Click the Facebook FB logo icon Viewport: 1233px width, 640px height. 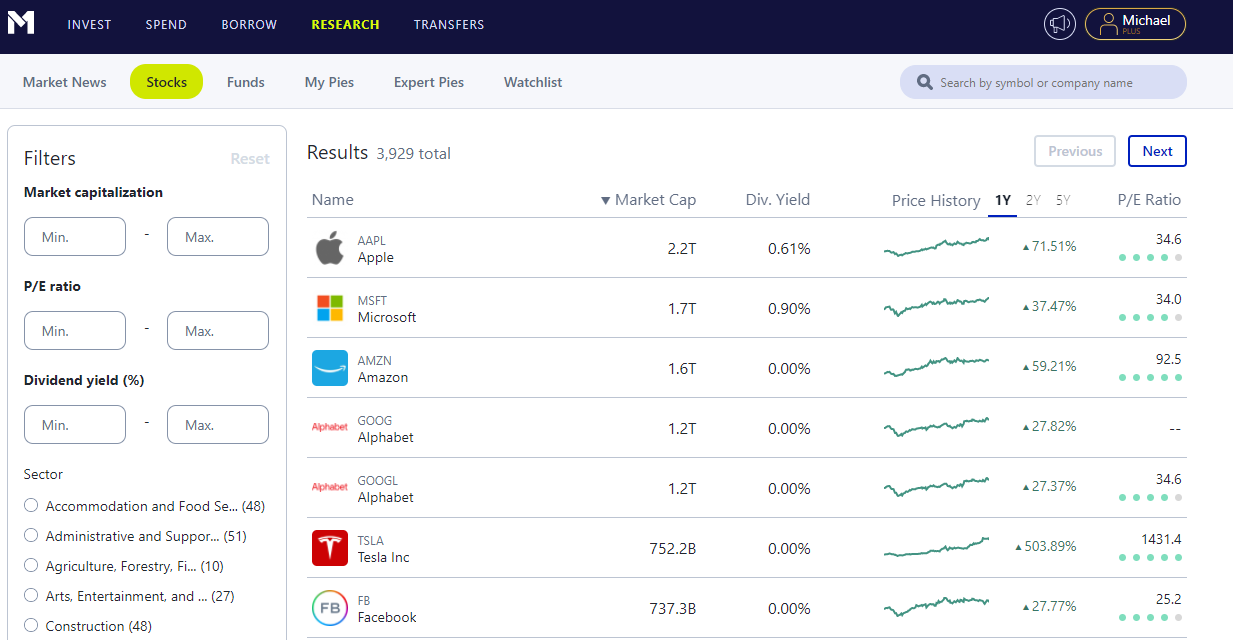(x=330, y=608)
